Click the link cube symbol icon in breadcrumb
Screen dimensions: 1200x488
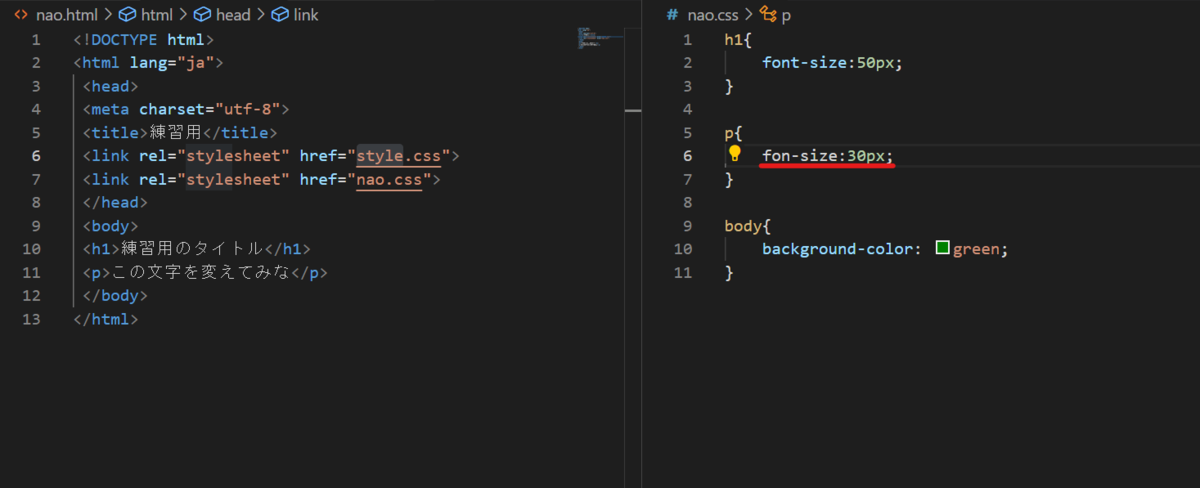click(280, 15)
